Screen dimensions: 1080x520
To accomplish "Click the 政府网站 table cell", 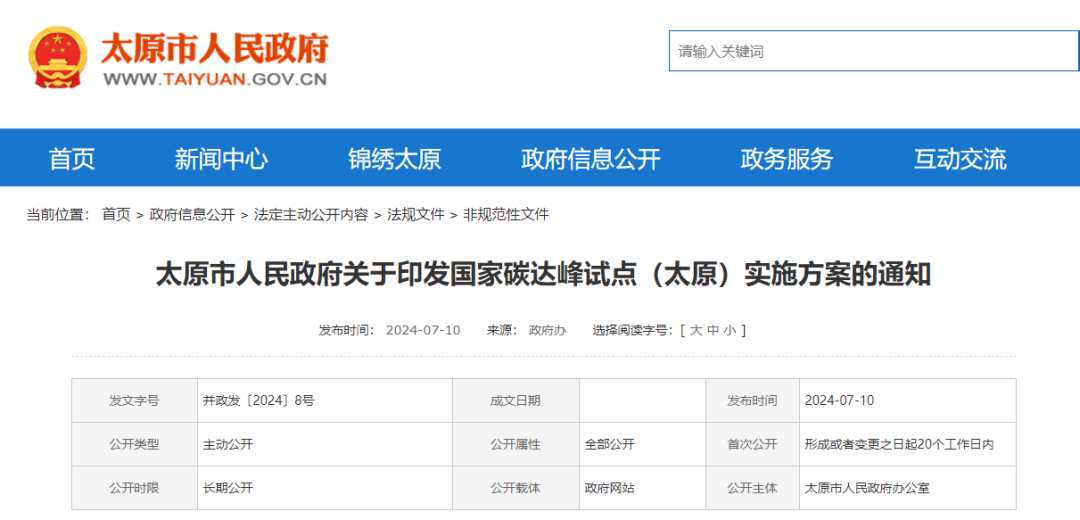I will point(643,488).
